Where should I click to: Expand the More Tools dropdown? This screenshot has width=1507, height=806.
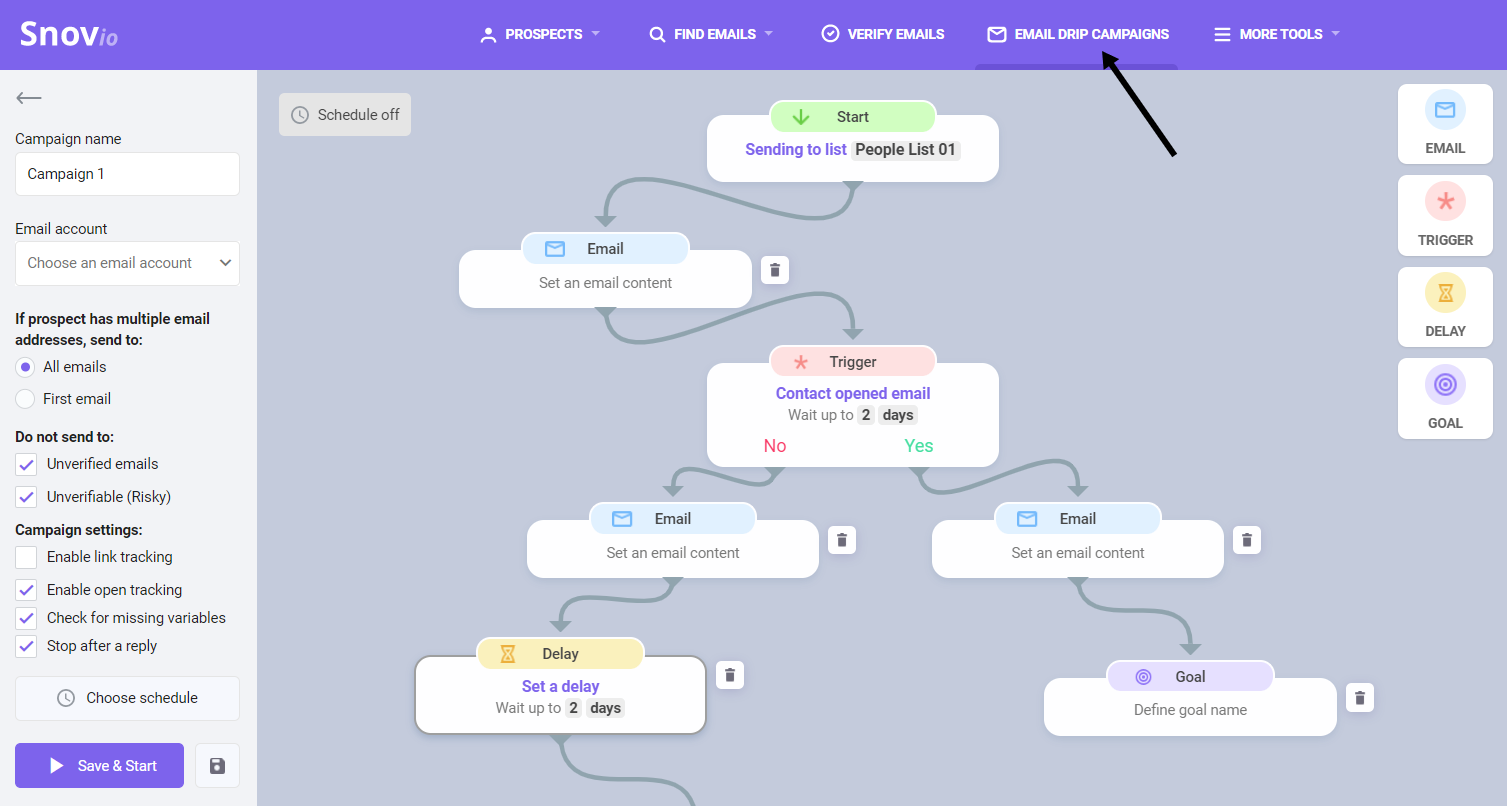tap(1277, 34)
